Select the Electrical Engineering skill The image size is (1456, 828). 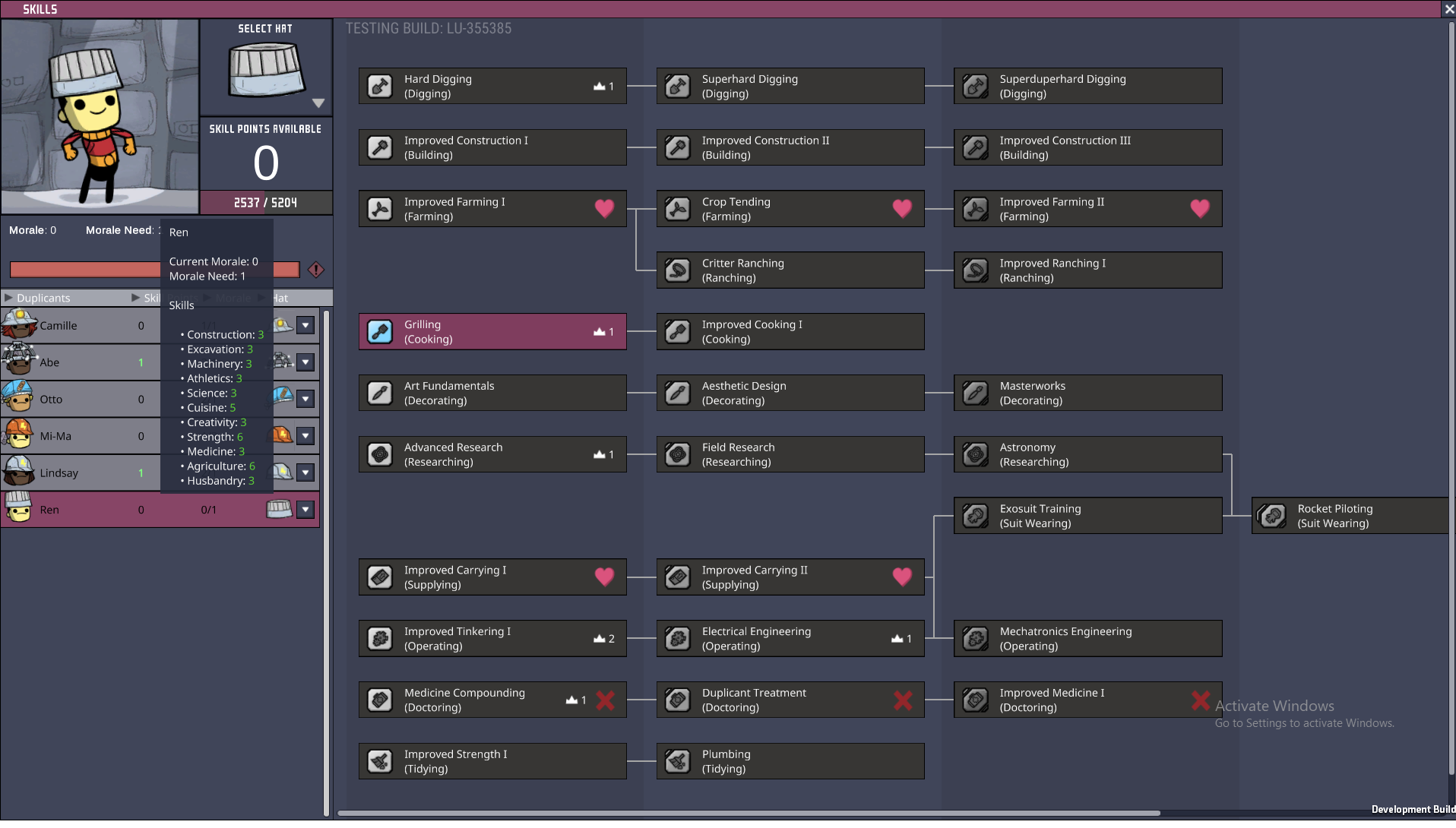[790, 639]
